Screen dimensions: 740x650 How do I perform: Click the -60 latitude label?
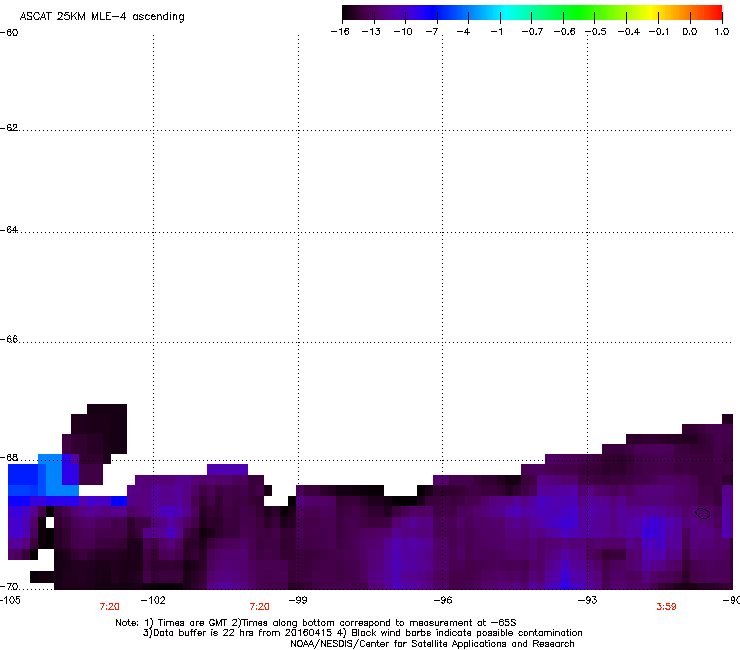[9, 33]
